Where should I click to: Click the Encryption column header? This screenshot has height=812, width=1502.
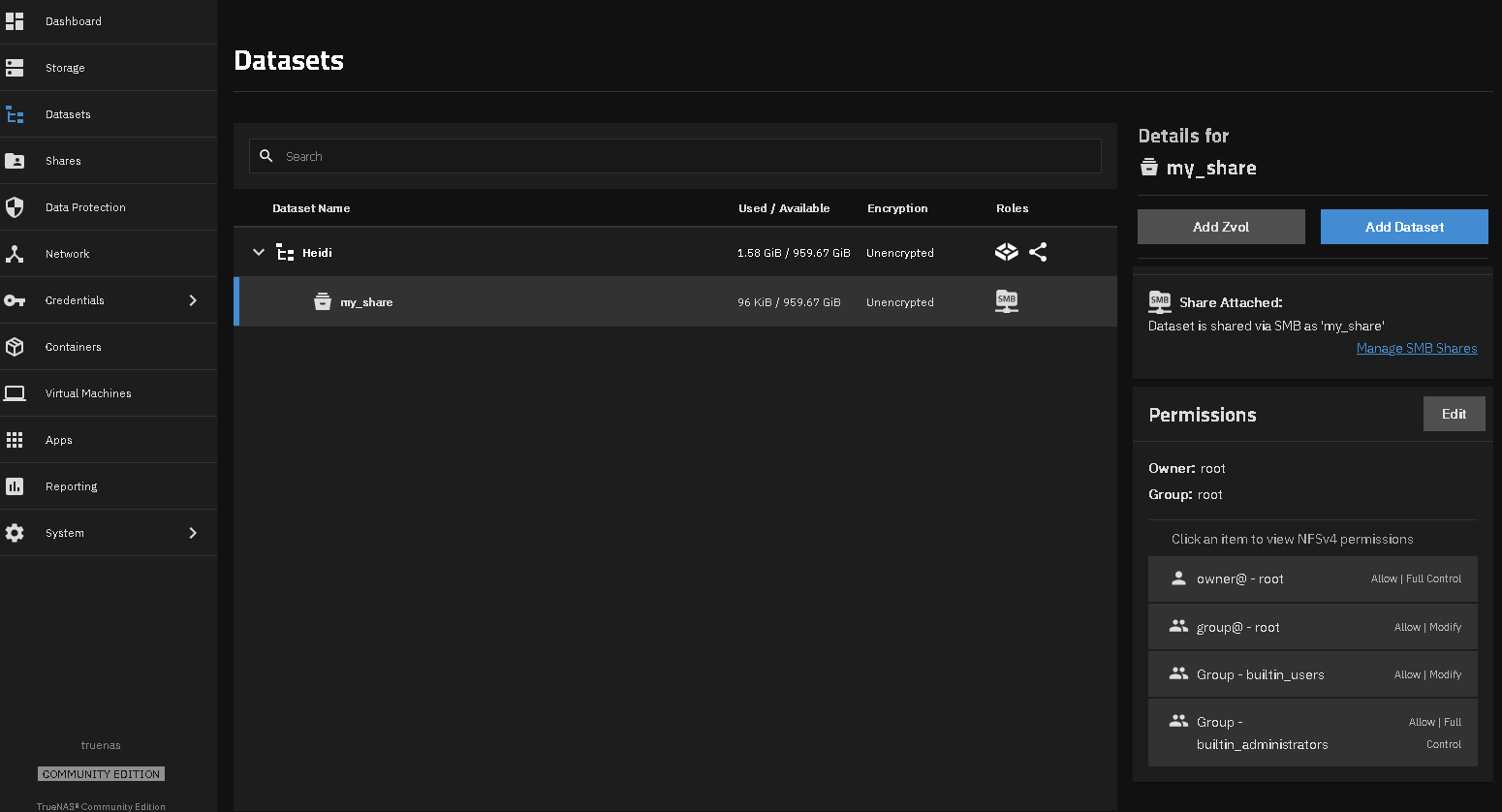click(x=897, y=208)
